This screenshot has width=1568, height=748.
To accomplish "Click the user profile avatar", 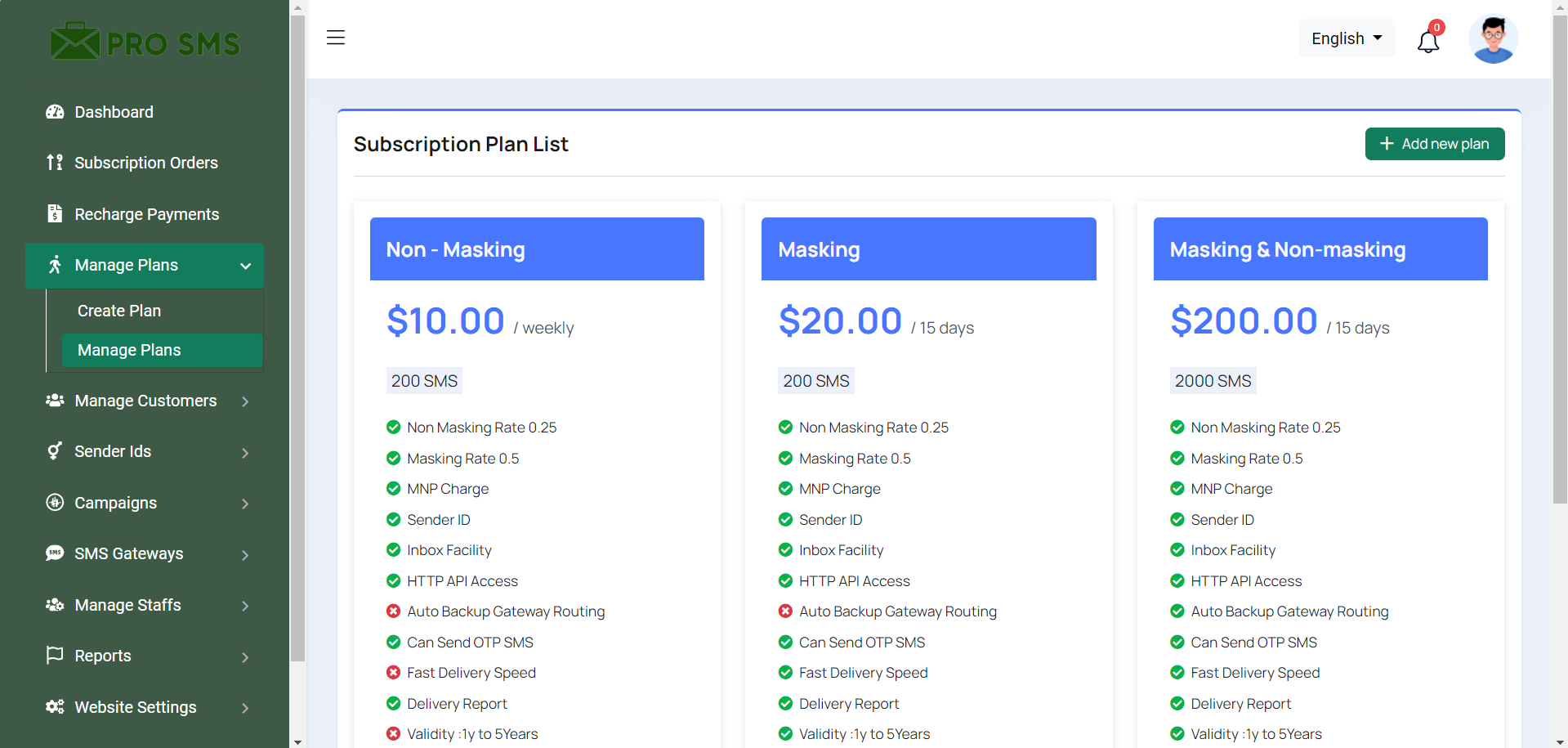I will pyautogui.click(x=1493, y=39).
